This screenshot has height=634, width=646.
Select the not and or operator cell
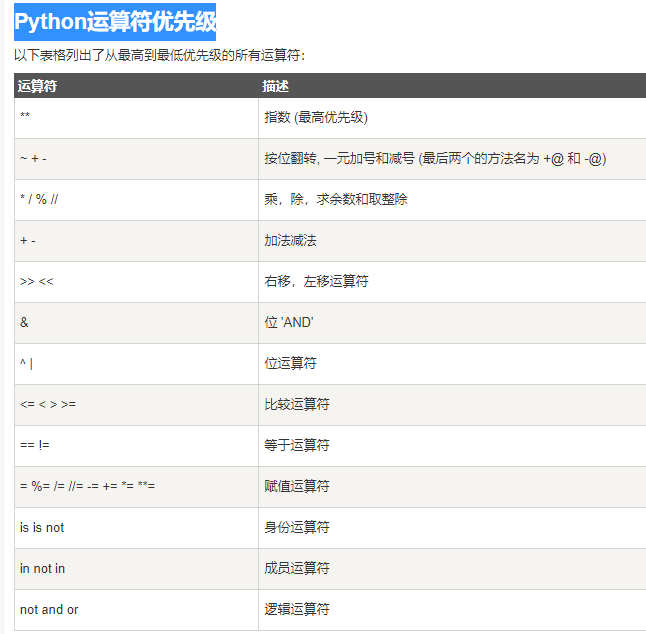[x=136, y=610]
